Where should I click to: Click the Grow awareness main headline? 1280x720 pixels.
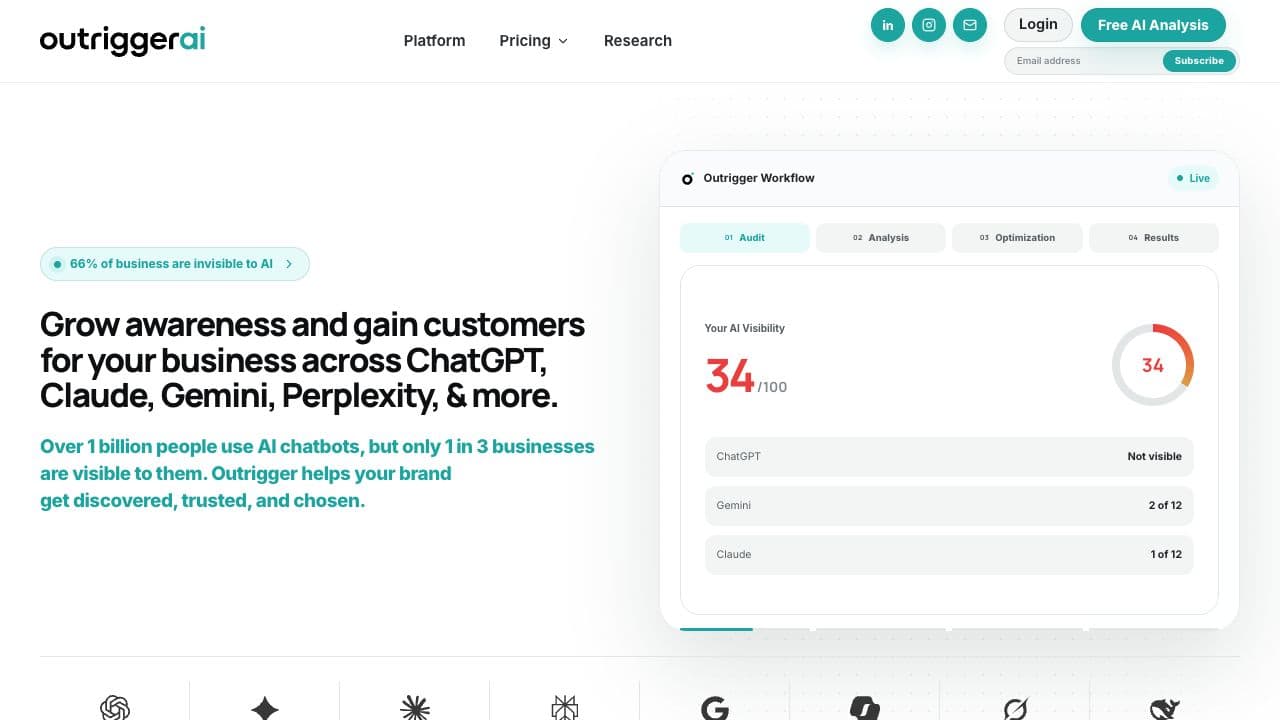point(312,360)
